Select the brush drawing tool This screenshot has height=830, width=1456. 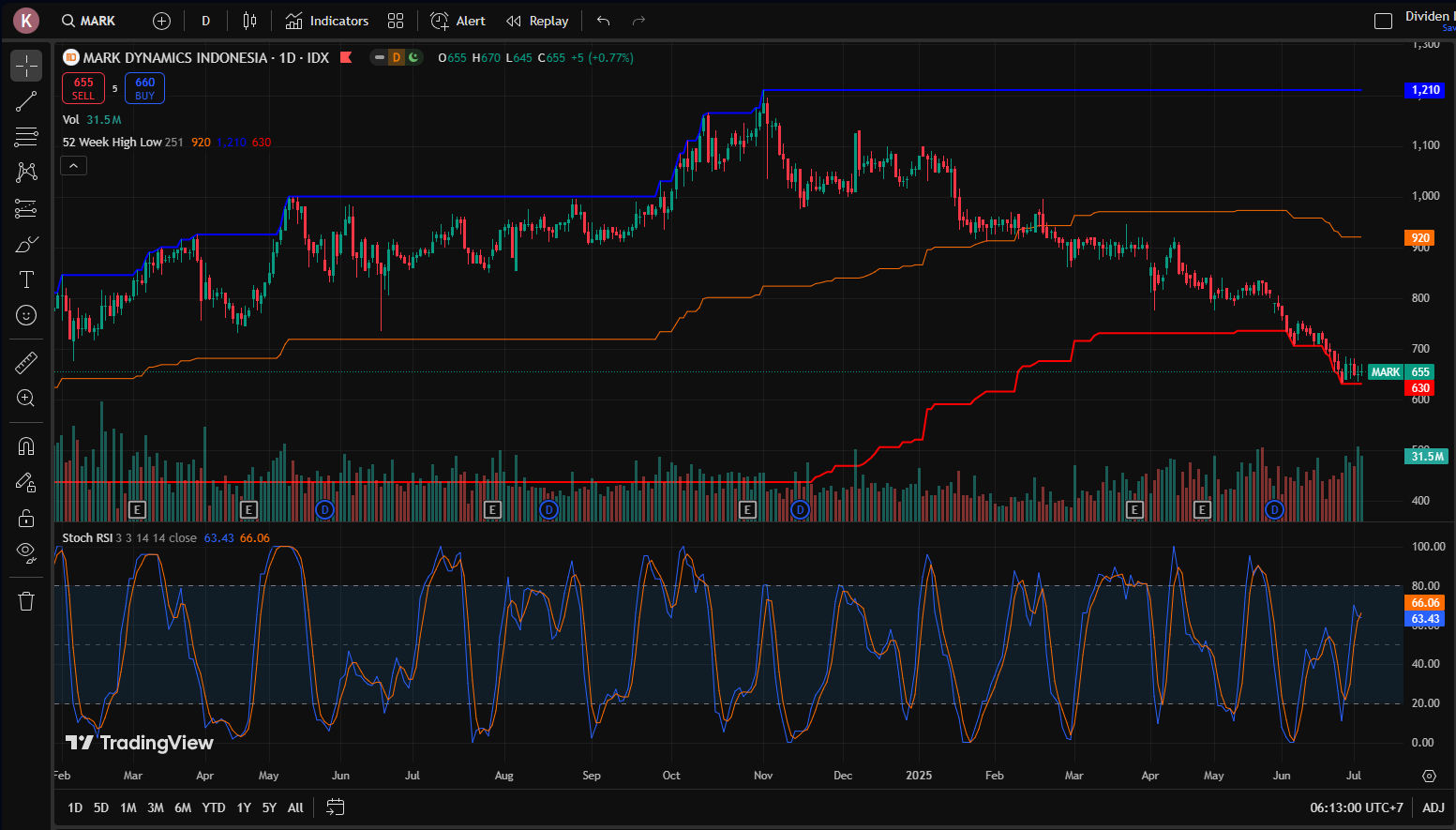point(26,245)
